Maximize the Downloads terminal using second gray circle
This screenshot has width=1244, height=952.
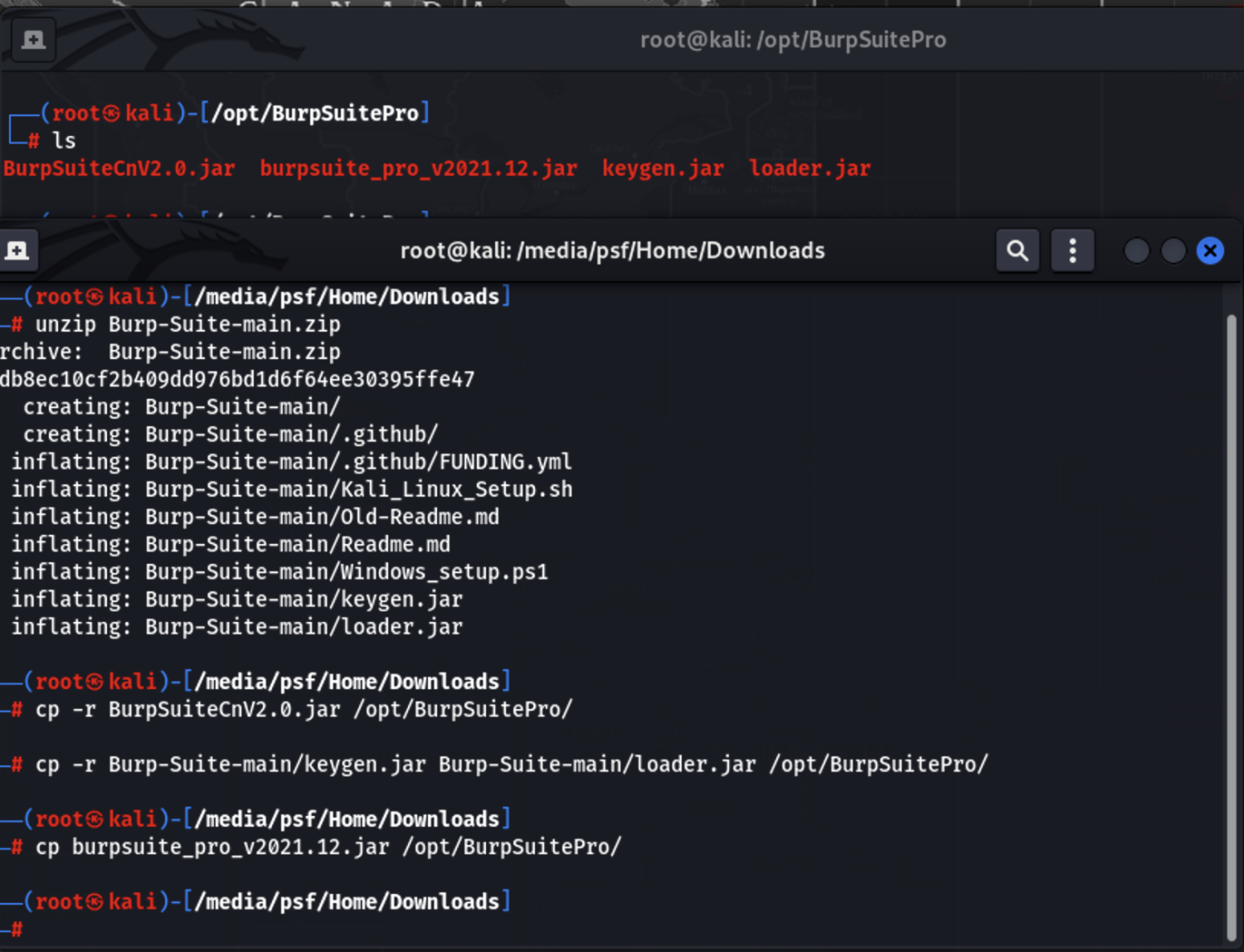[1173, 250]
